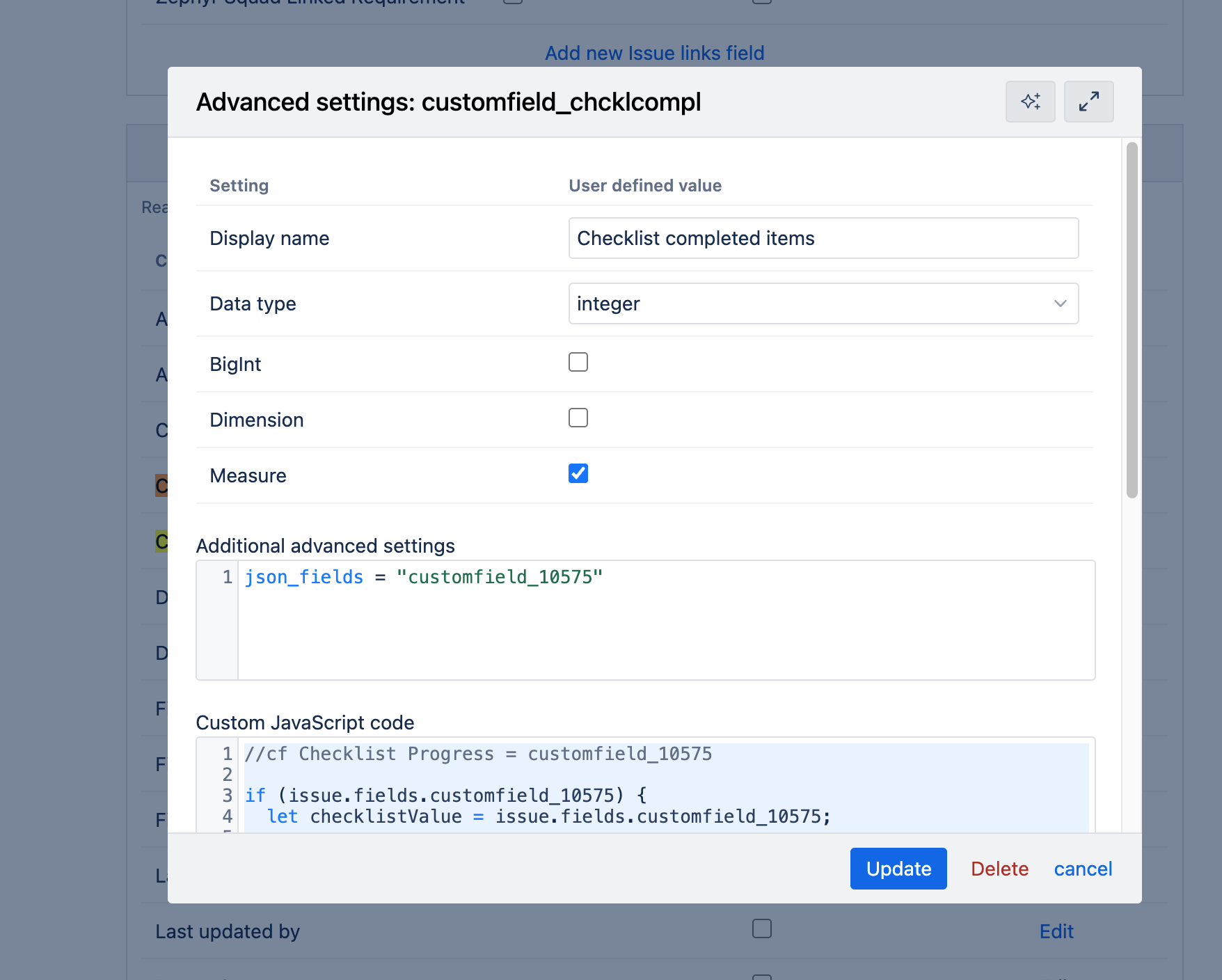Click the Data type dropdown chevron
The height and width of the screenshot is (980, 1222).
(x=1060, y=303)
